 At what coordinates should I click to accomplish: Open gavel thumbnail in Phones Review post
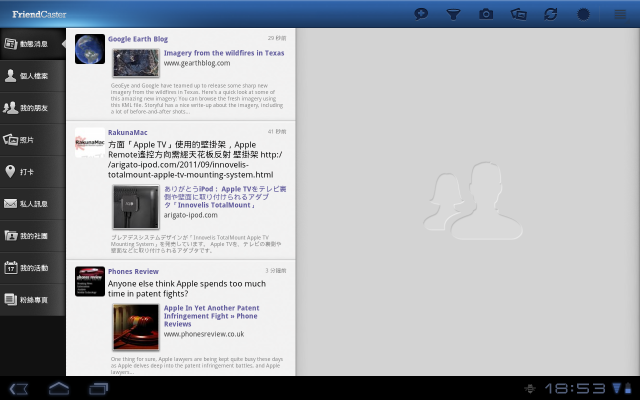[x=136, y=327]
